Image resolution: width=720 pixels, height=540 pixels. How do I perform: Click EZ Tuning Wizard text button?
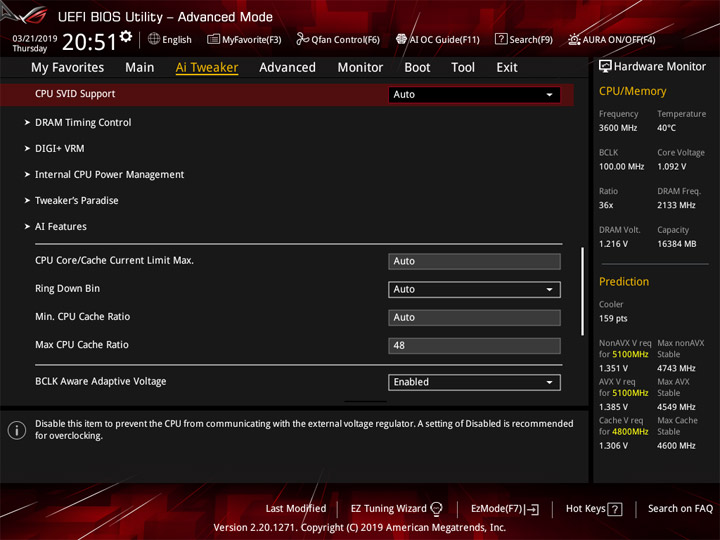(x=388, y=508)
